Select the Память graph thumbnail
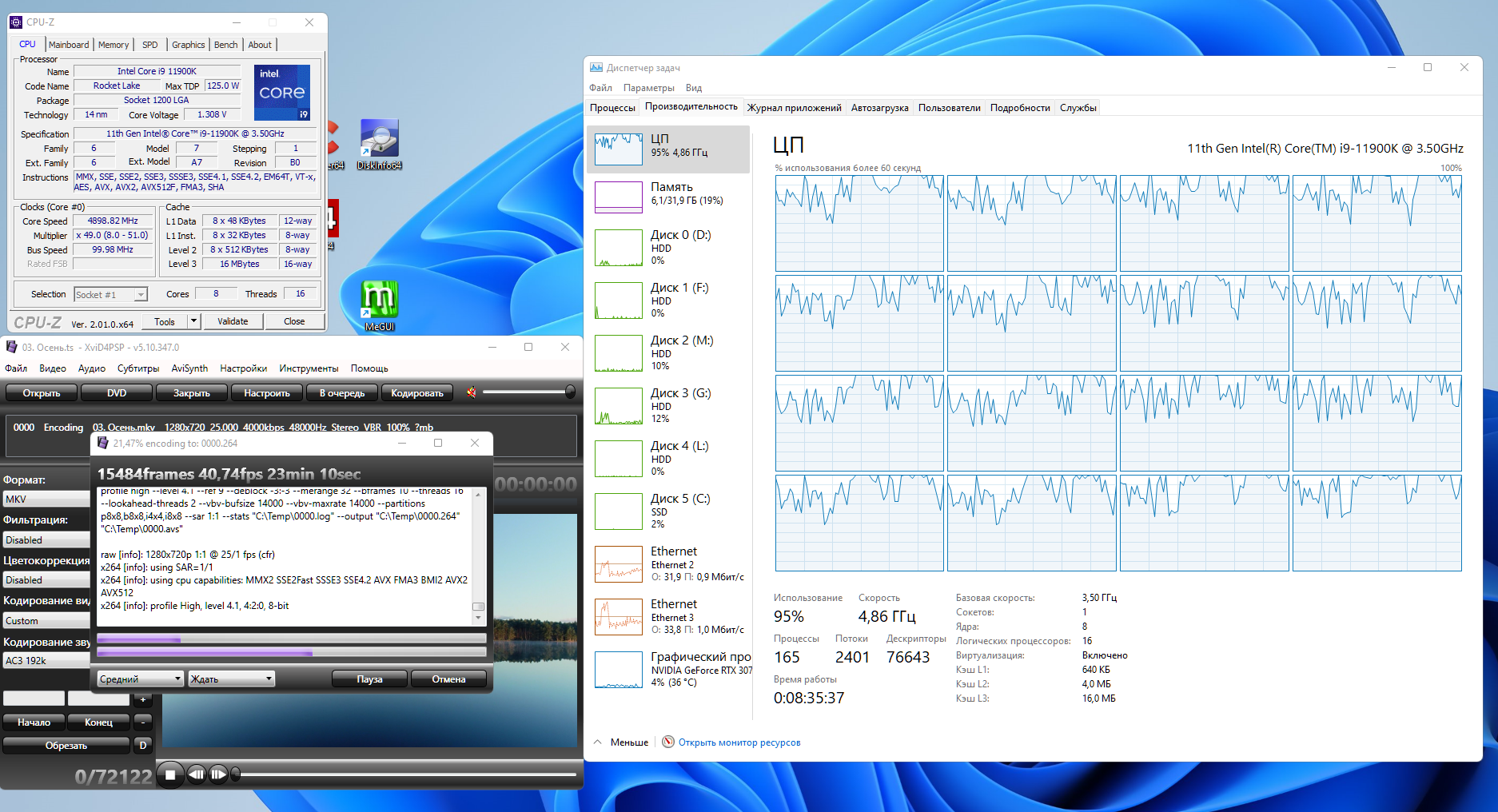Viewport: 1498px width, 812px height. point(619,197)
